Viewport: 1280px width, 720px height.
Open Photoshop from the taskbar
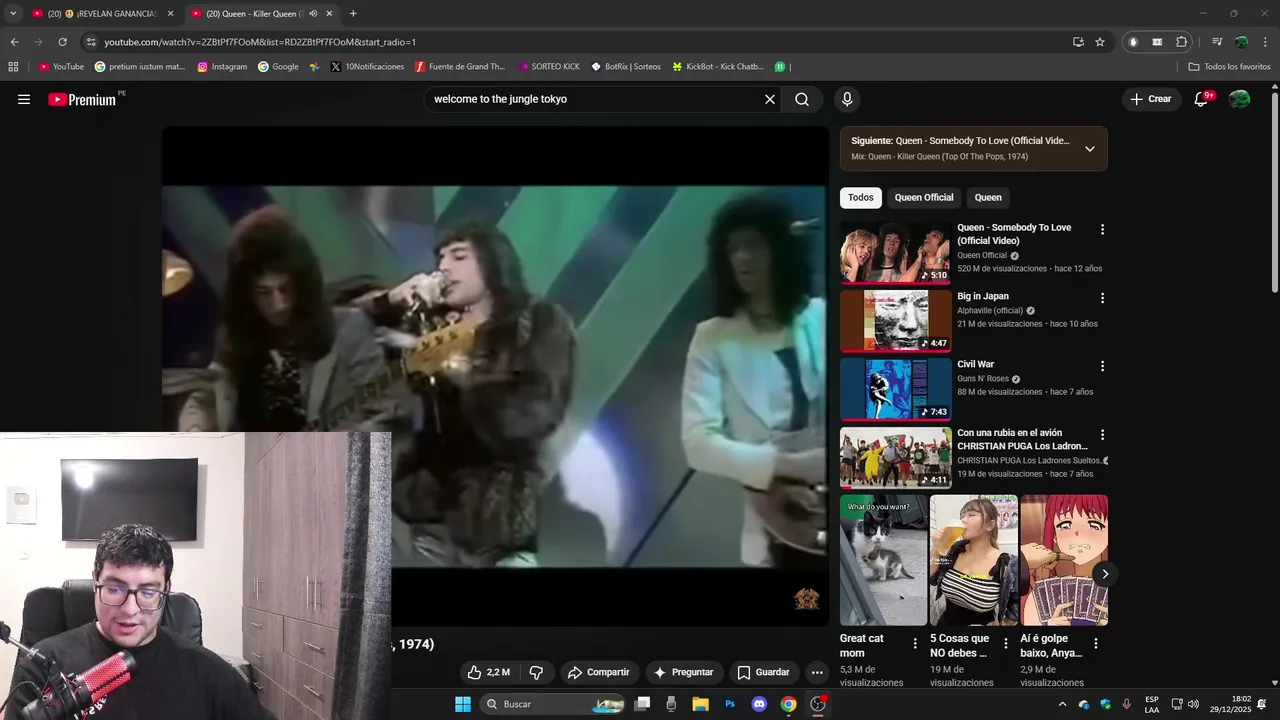pyautogui.click(x=730, y=704)
